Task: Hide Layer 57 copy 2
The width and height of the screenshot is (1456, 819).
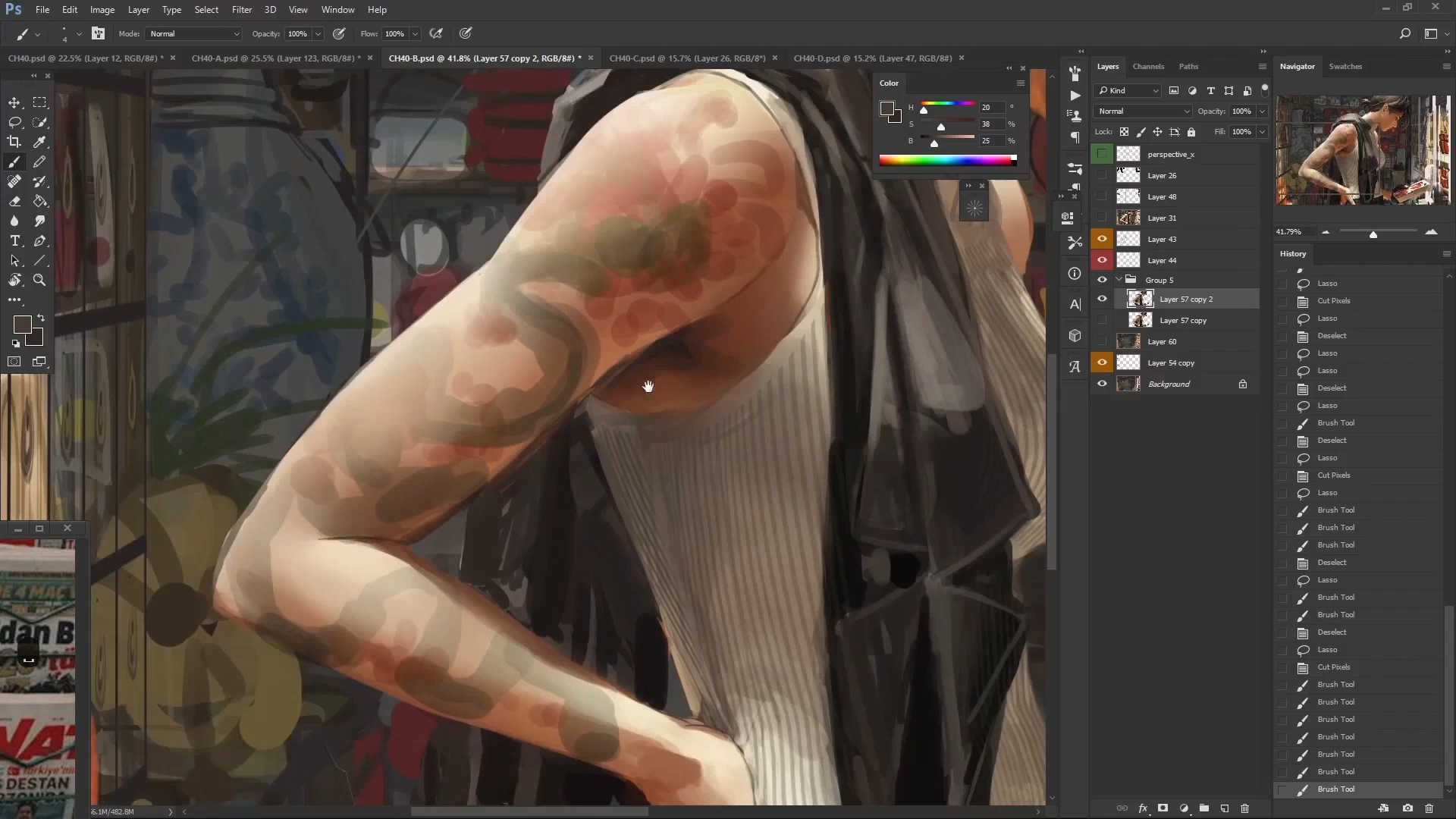Action: [x=1102, y=299]
